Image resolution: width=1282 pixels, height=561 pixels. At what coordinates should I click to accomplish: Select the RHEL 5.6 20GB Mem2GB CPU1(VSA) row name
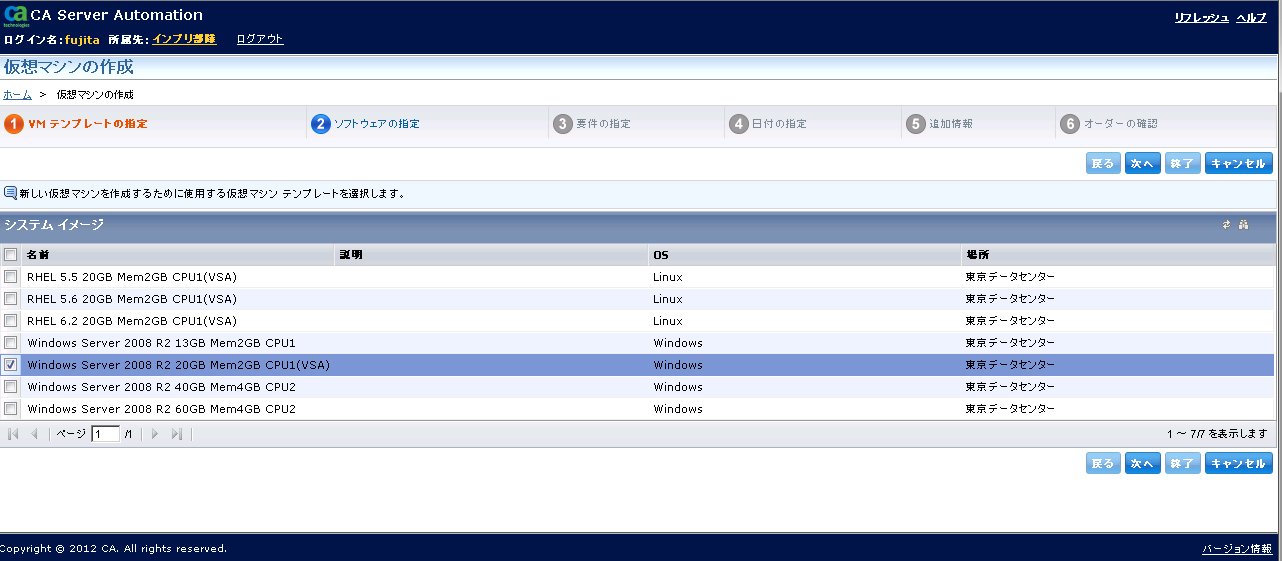[132, 299]
